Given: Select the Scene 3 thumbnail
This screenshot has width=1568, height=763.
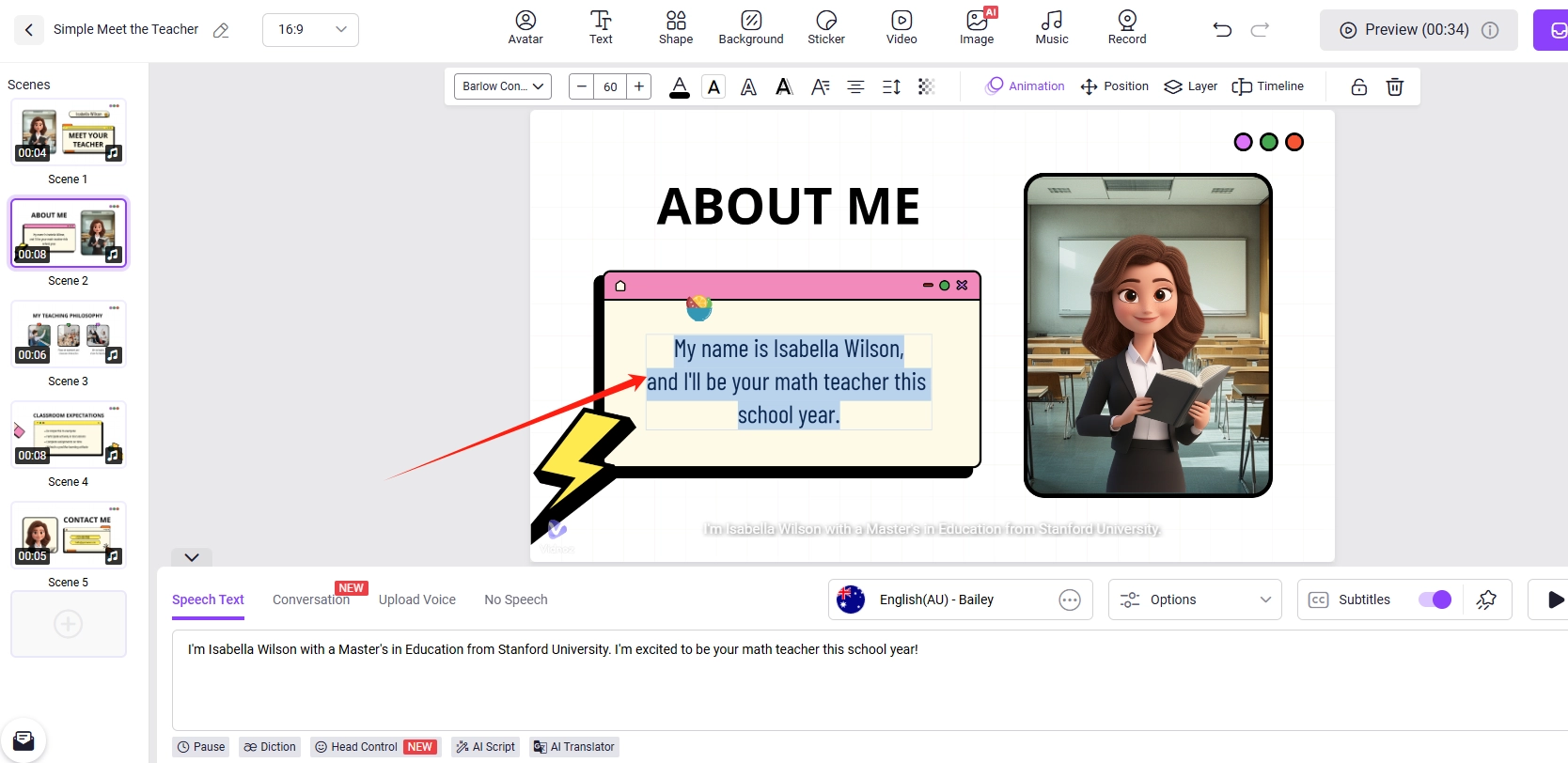Looking at the screenshot, I should 68,335.
